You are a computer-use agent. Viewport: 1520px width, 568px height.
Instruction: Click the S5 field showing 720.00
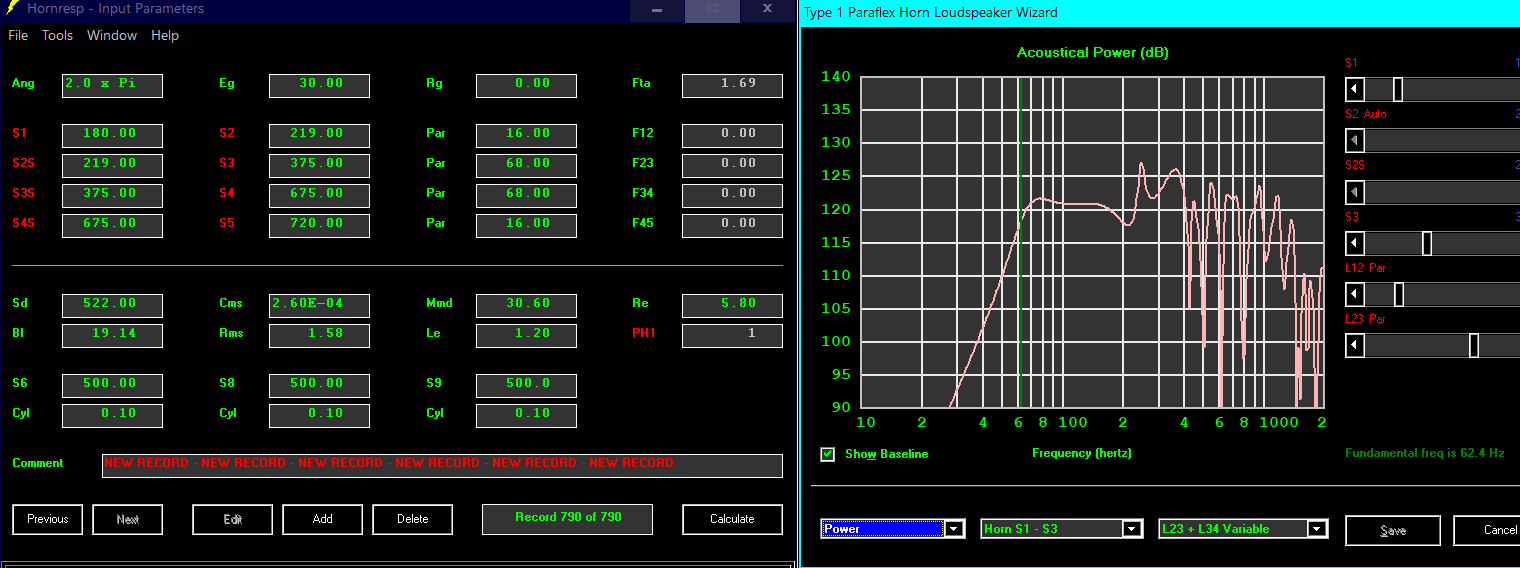point(319,225)
